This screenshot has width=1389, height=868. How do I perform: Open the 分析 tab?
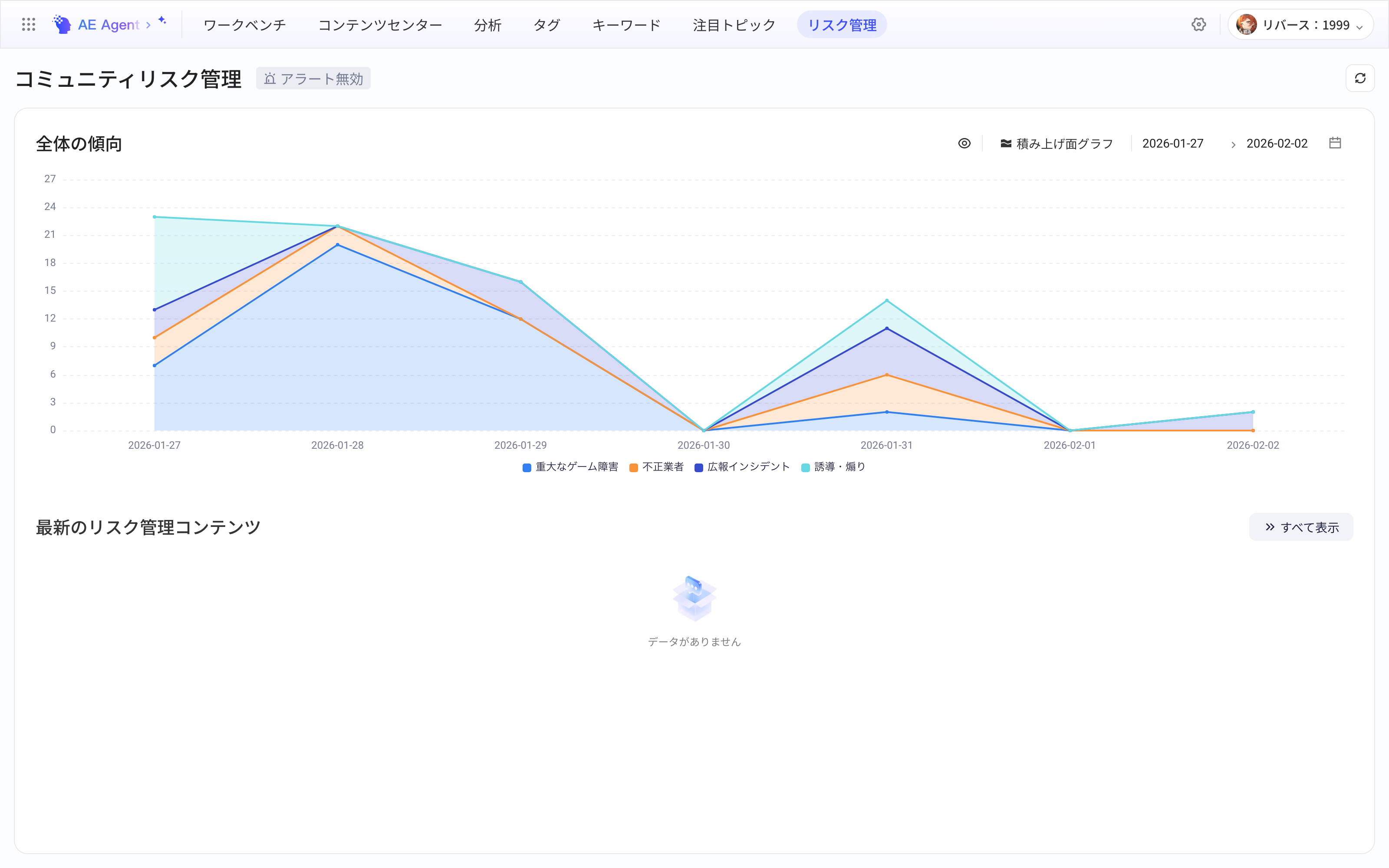[x=488, y=25]
